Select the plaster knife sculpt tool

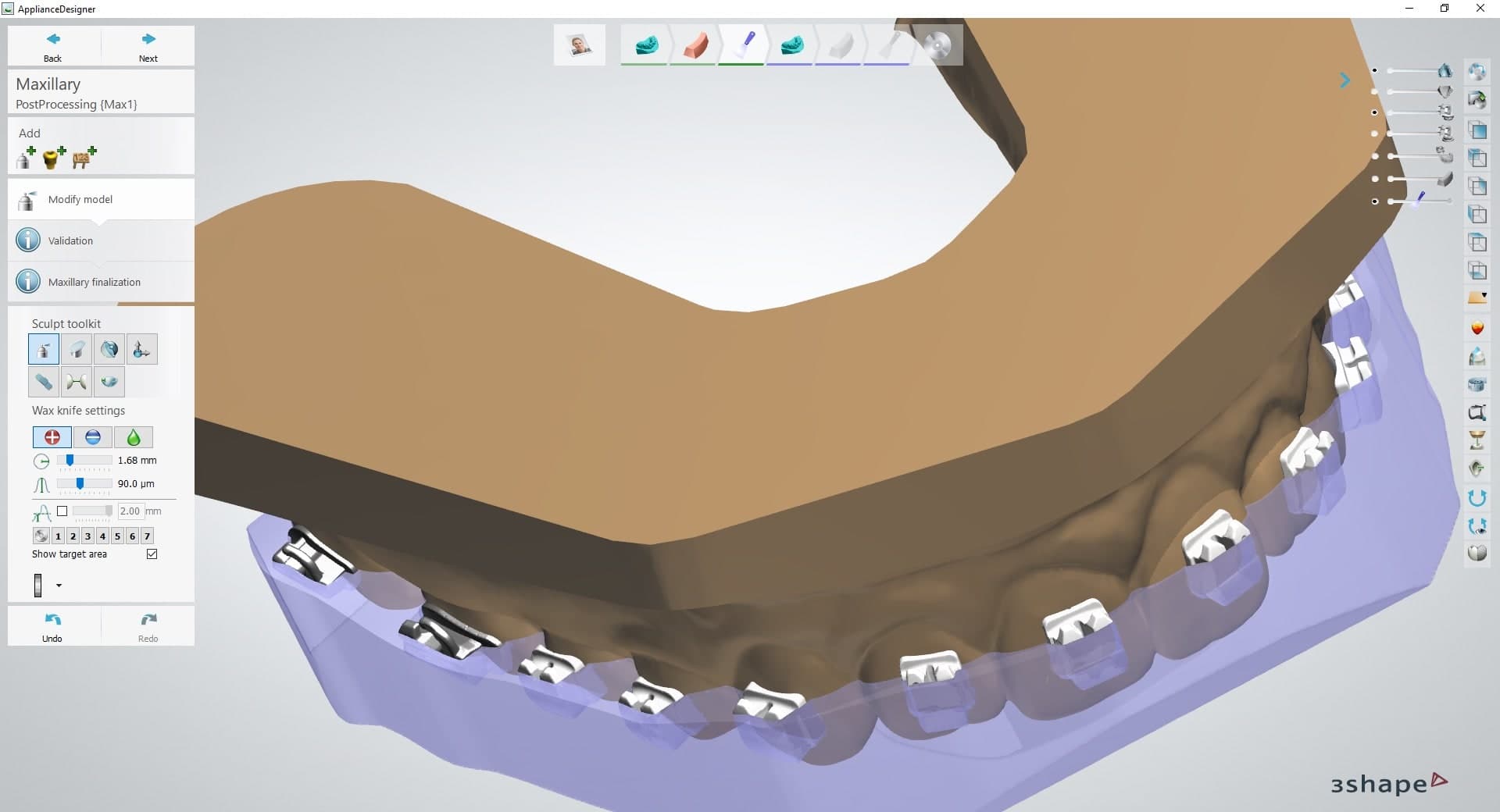click(x=43, y=382)
